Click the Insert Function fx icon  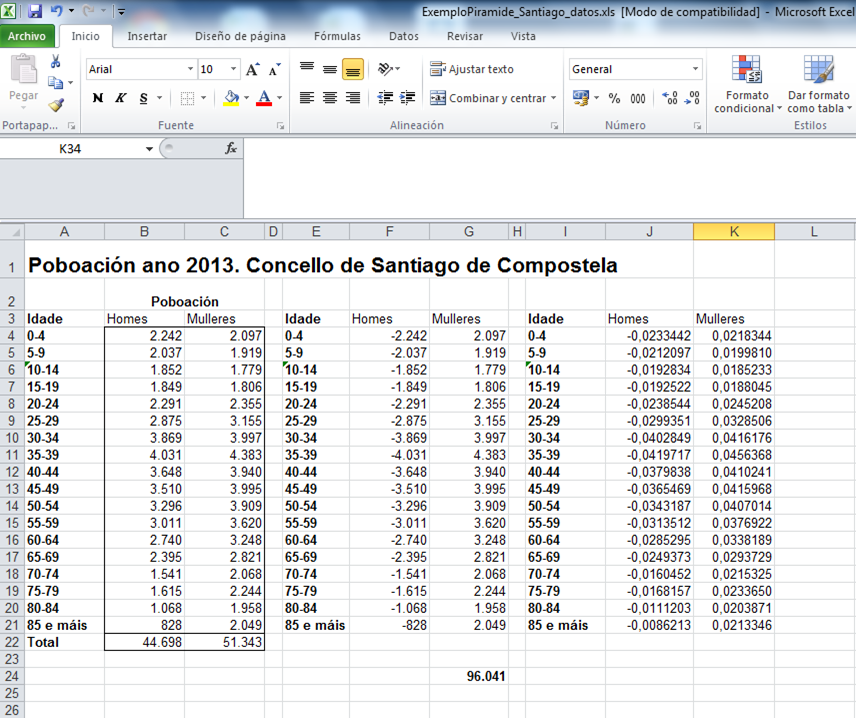230,148
